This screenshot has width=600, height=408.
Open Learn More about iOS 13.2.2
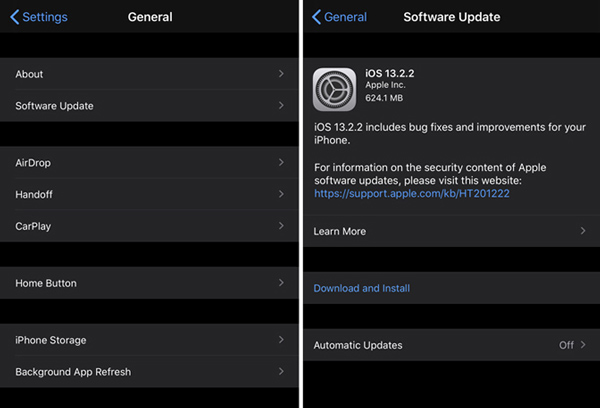pyautogui.click(x=452, y=231)
